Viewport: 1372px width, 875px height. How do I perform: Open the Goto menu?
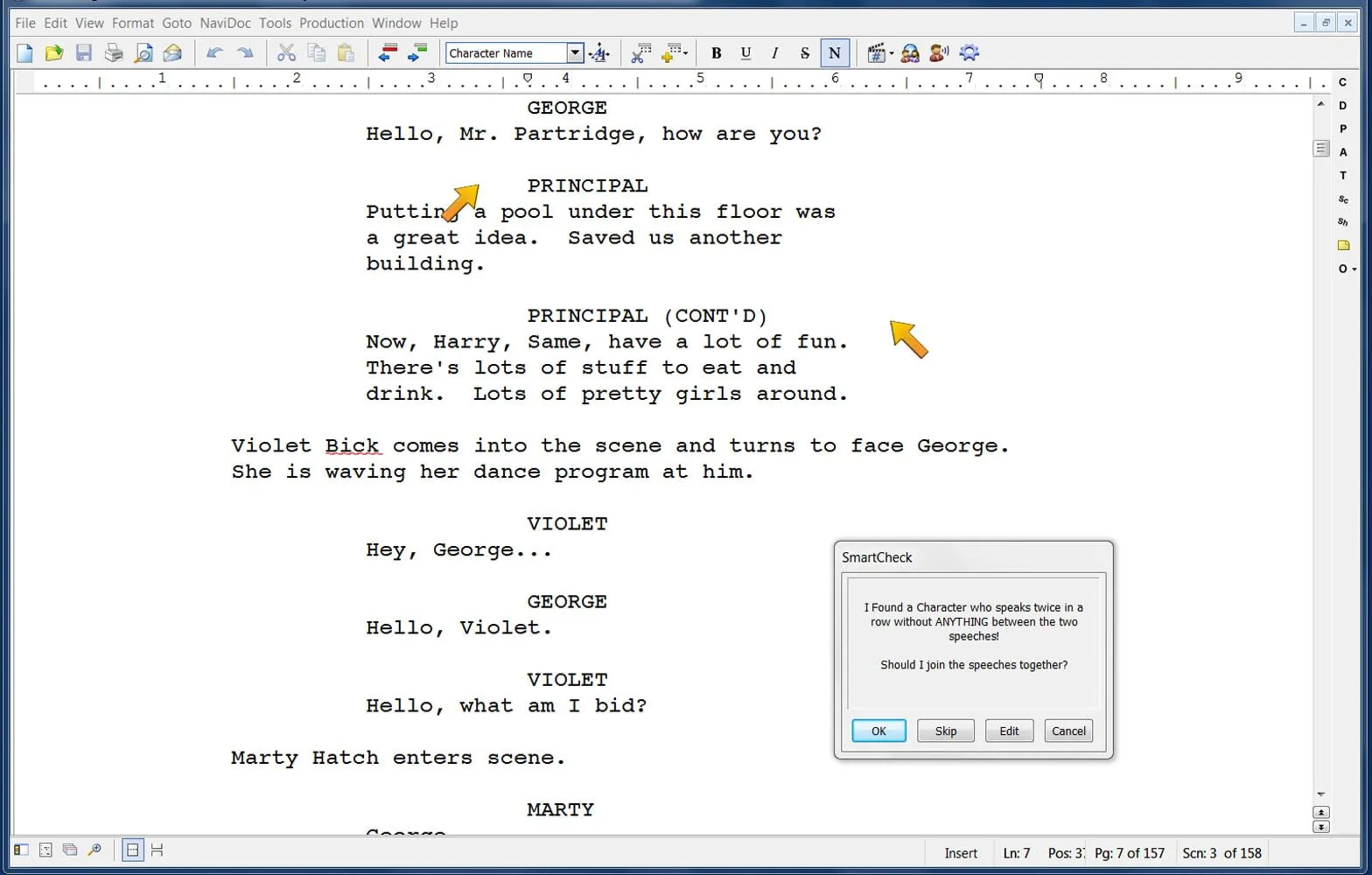(x=177, y=23)
